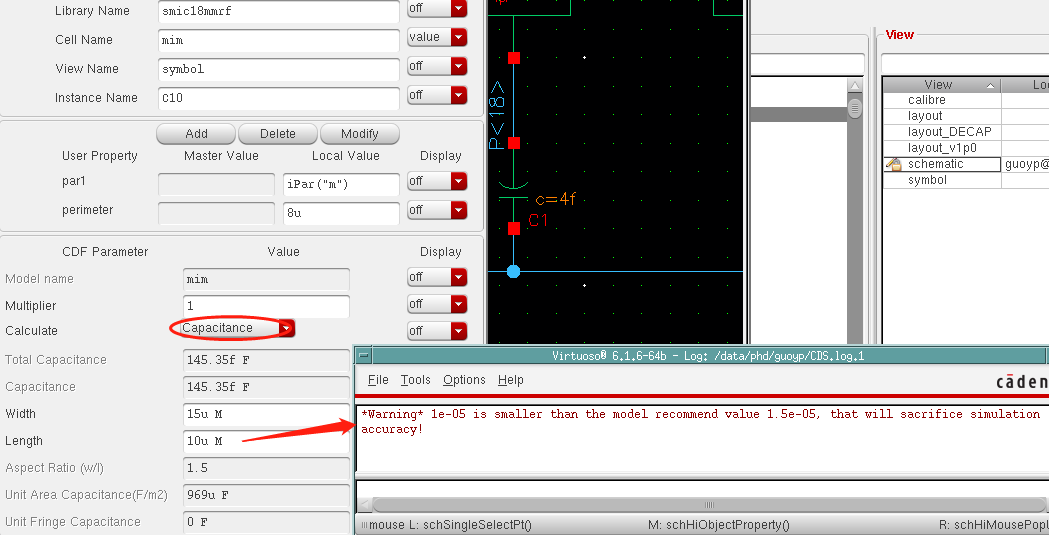This screenshot has width=1049, height=535.
Task: Click the edit icon beside the schematic view
Action: pos(894,164)
